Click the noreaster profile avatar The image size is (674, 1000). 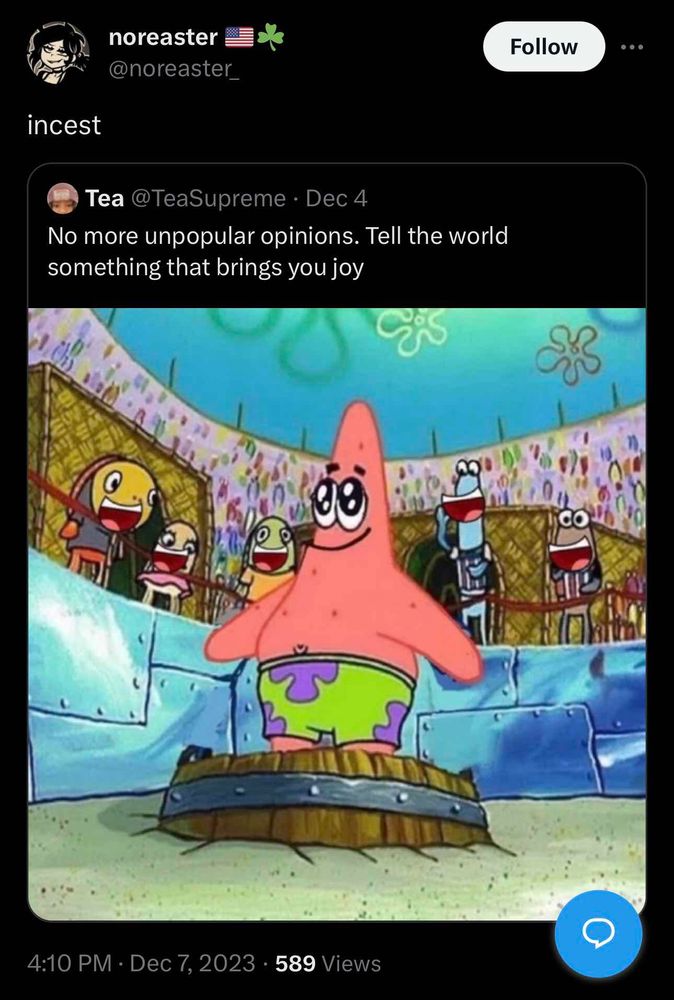(58, 52)
